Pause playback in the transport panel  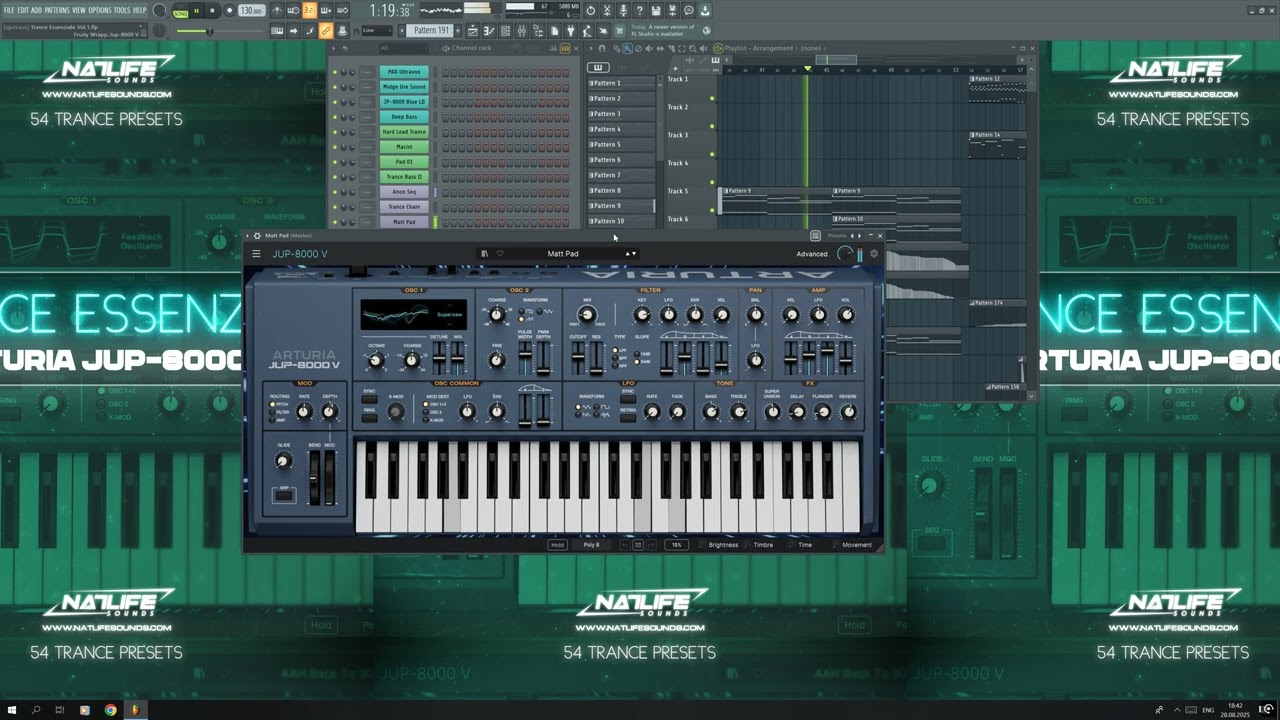(196, 11)
